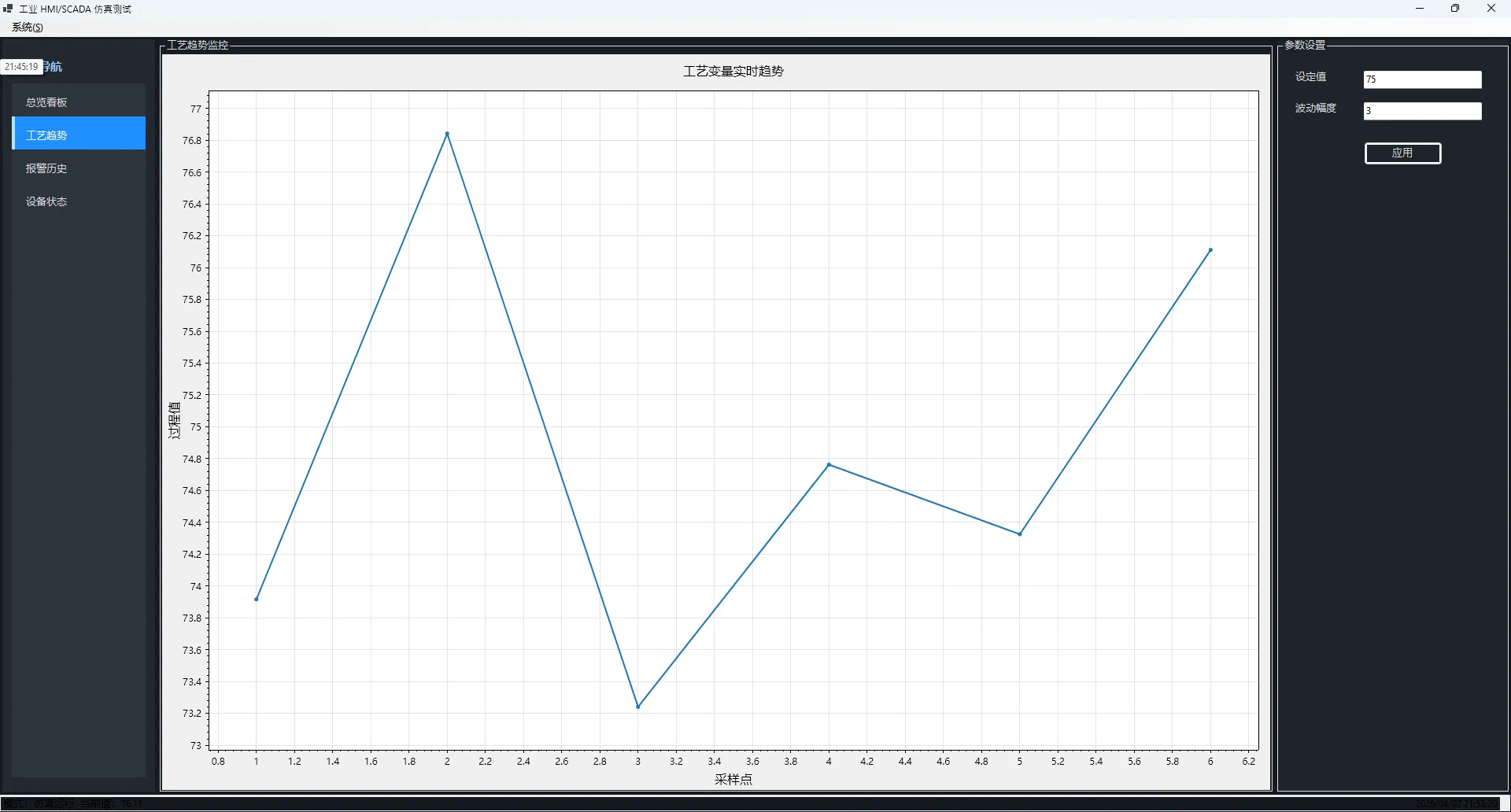Click the chart title 工艺变量实时趋势
Viewport: 1511px width, 812px height.
click(x=733, y=72)
